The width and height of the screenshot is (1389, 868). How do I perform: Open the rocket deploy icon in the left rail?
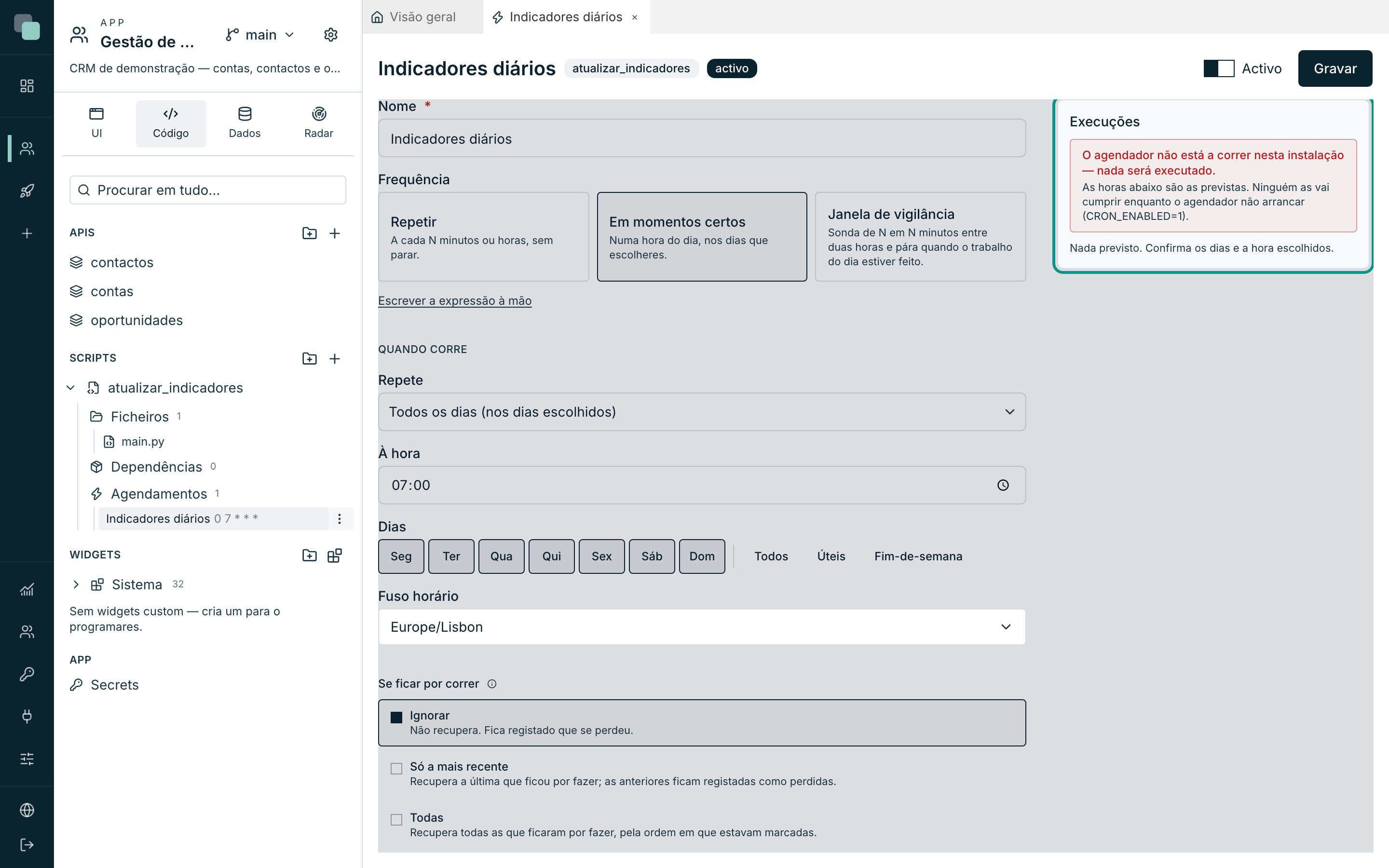coord(27,190)
